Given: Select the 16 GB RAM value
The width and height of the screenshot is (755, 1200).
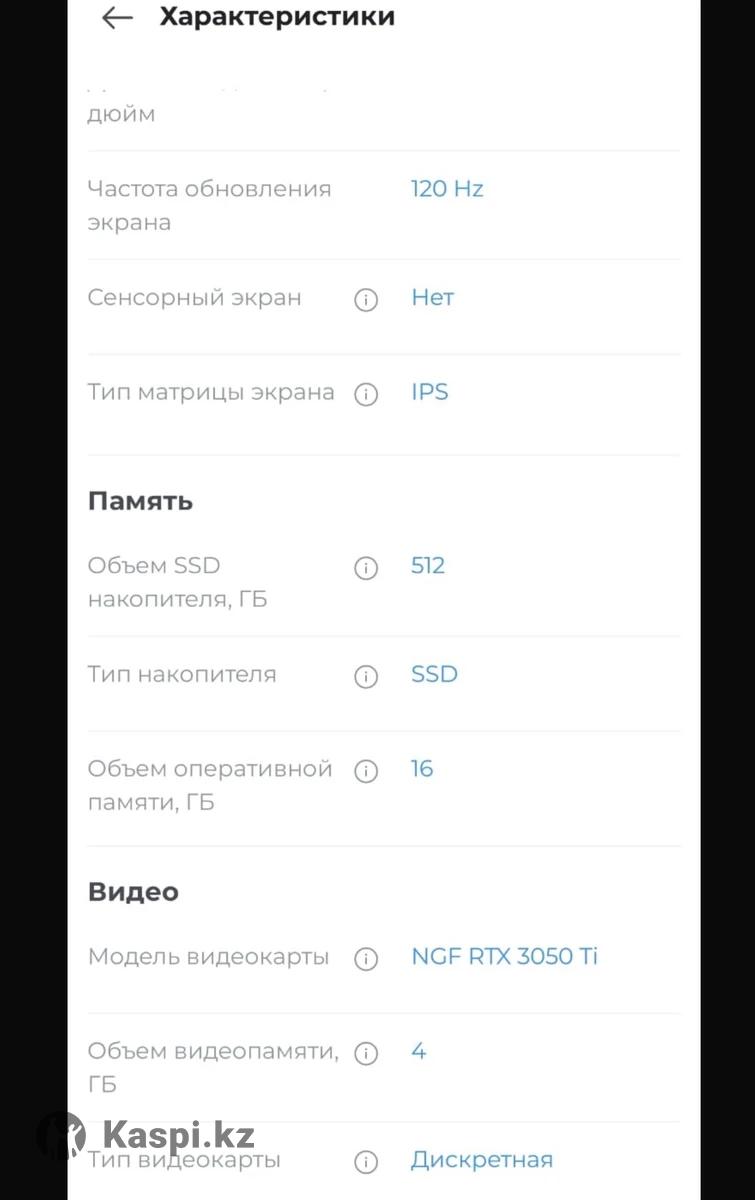Looking at the screenshot, I should [x=422, y=769].
